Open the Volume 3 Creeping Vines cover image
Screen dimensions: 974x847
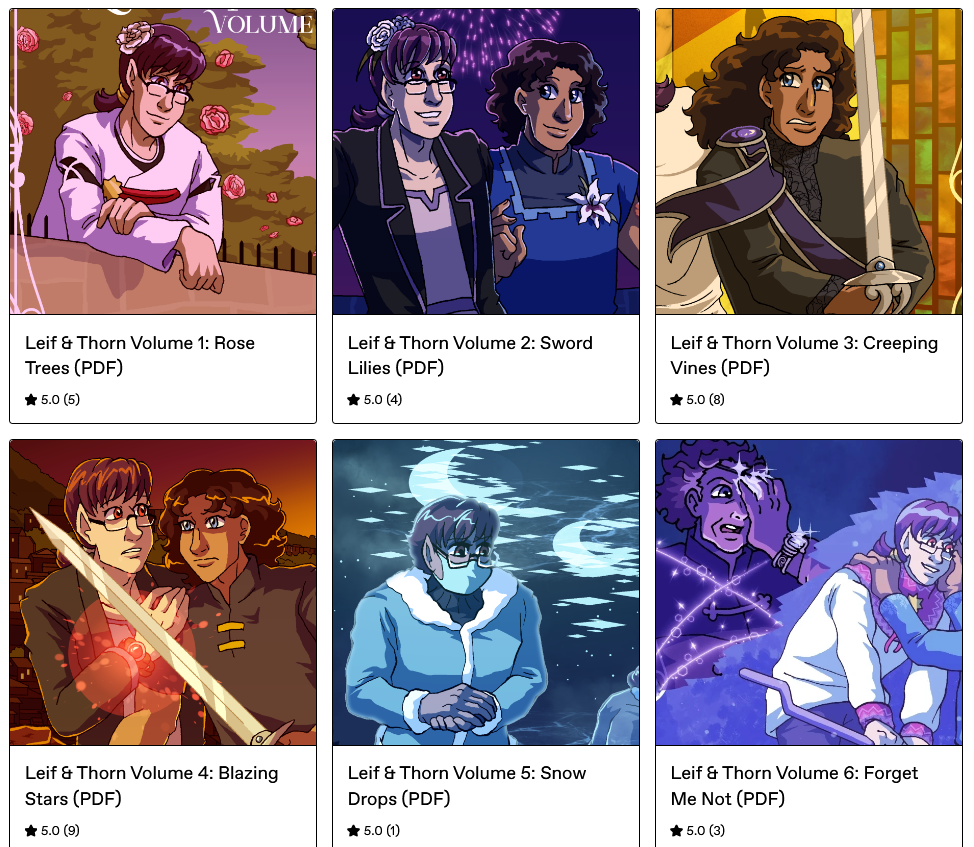[x=809, y=161]
